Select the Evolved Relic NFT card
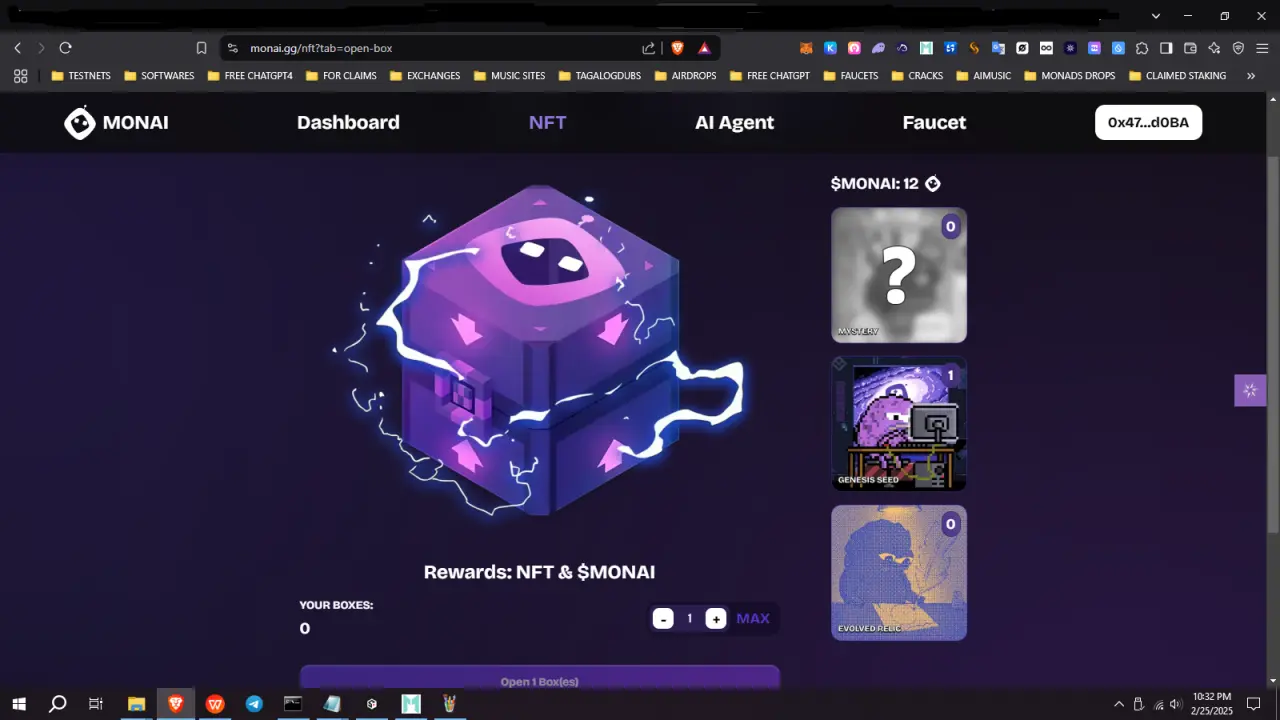The width and height of the screenshot is (1280, 720). click(x=899, y=572)
